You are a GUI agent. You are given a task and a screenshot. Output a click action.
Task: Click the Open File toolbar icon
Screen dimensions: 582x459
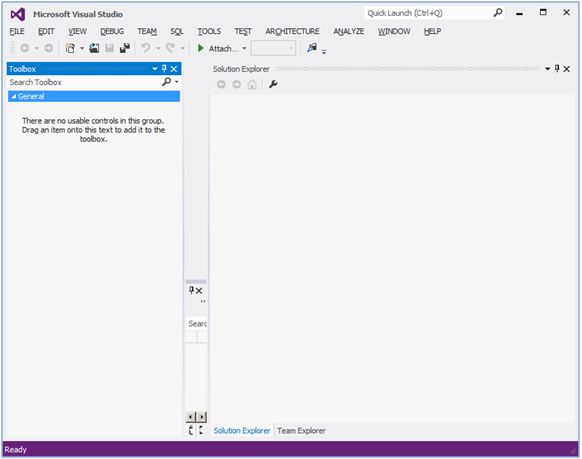94,48
